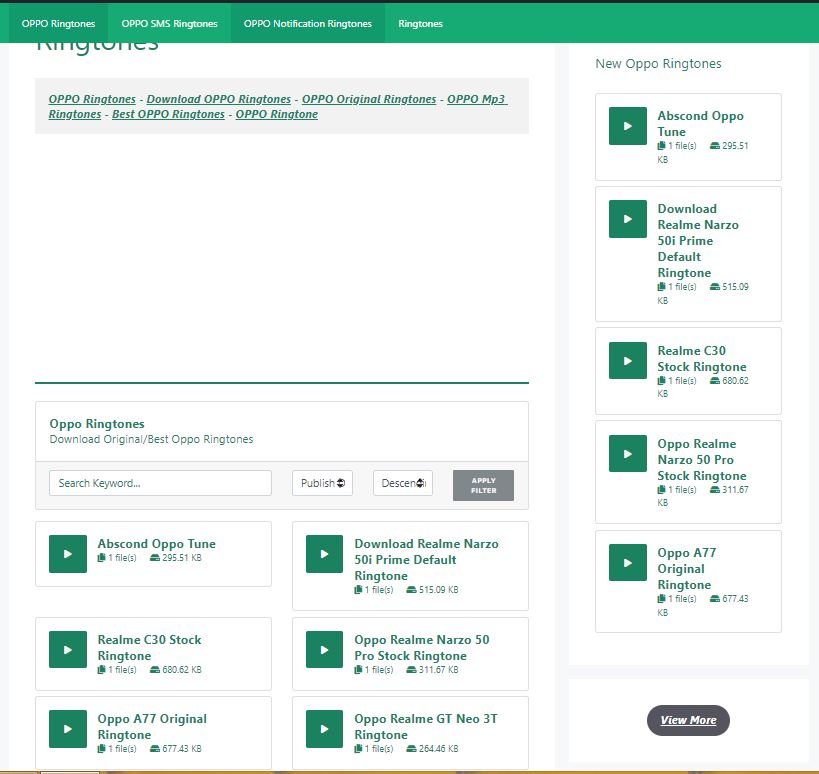Play Realme C30 Stock Ringtone in the main list
819x774 pixels.
click(68, 649)
